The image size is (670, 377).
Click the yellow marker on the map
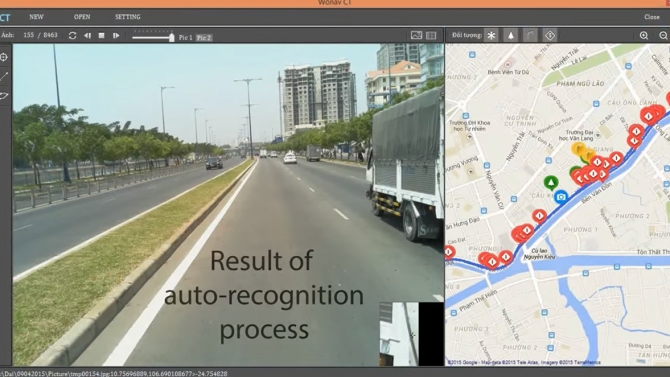tap(579, 149)
